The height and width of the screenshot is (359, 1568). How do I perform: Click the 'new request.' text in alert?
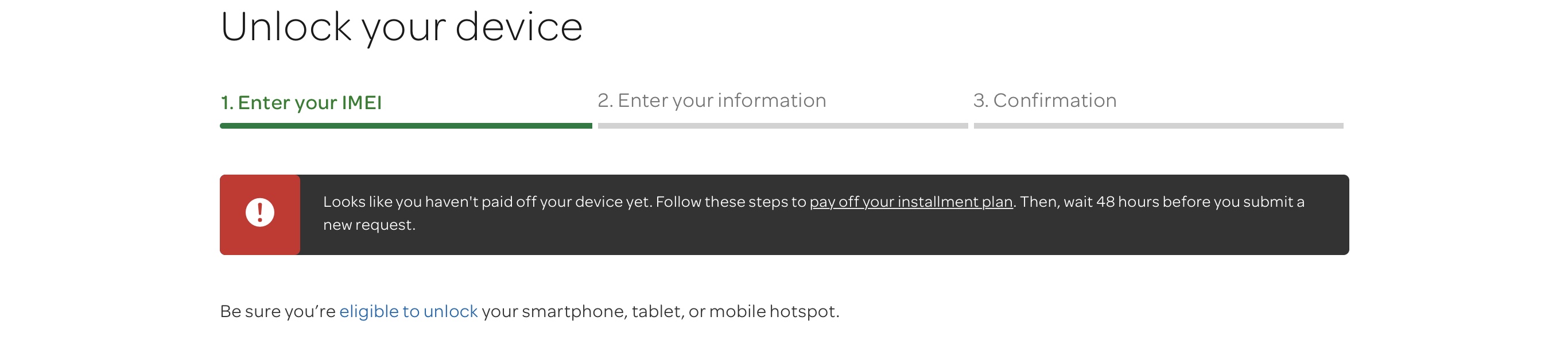369,225
